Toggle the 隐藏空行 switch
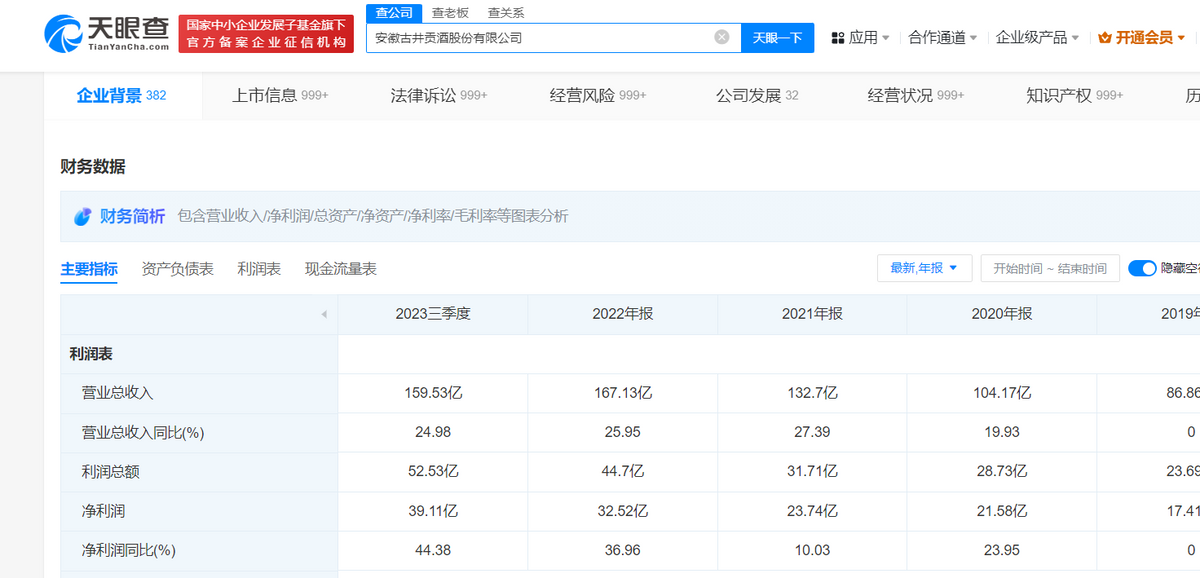 pos(1142,268)
